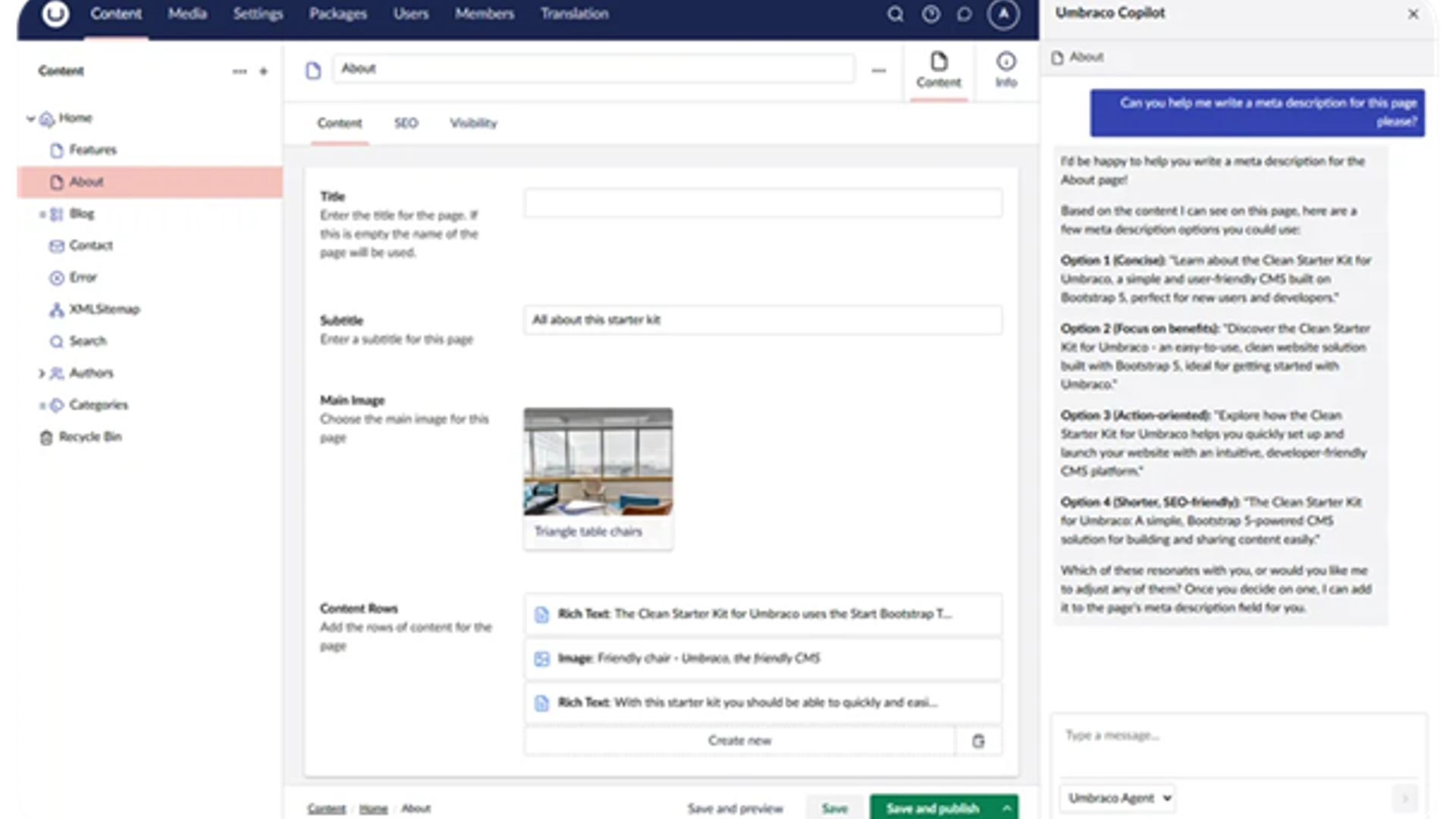
Task: Click the 'Option 4 (Shorter, SEO-friendly)' text
Action: pos(1150,502)
